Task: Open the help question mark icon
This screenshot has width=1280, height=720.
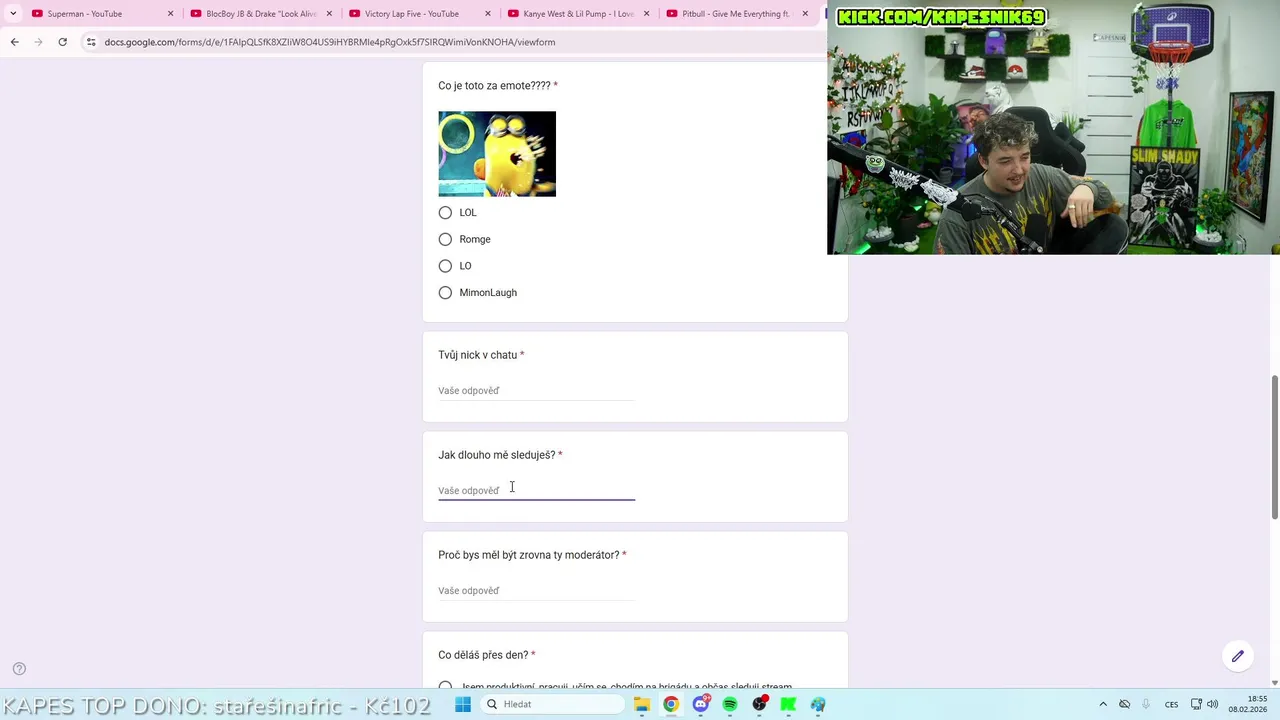Action: [19, 669]
